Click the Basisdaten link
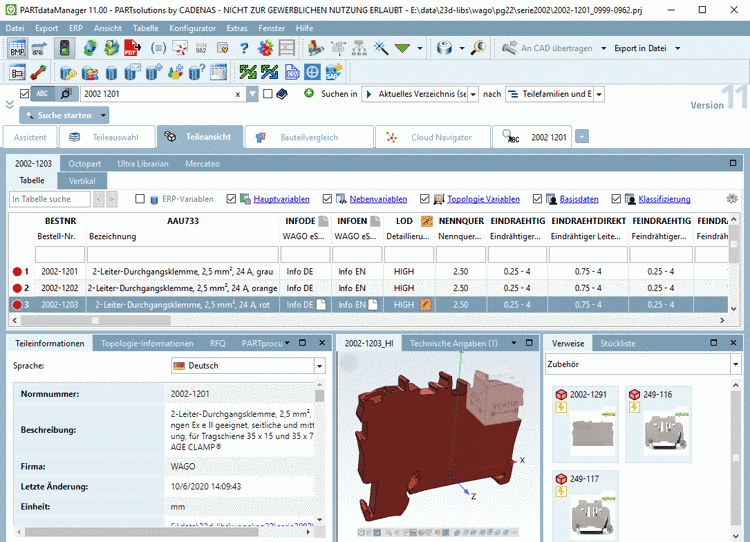The height and width of the screenshot is (542, 750). pos(579,199)
